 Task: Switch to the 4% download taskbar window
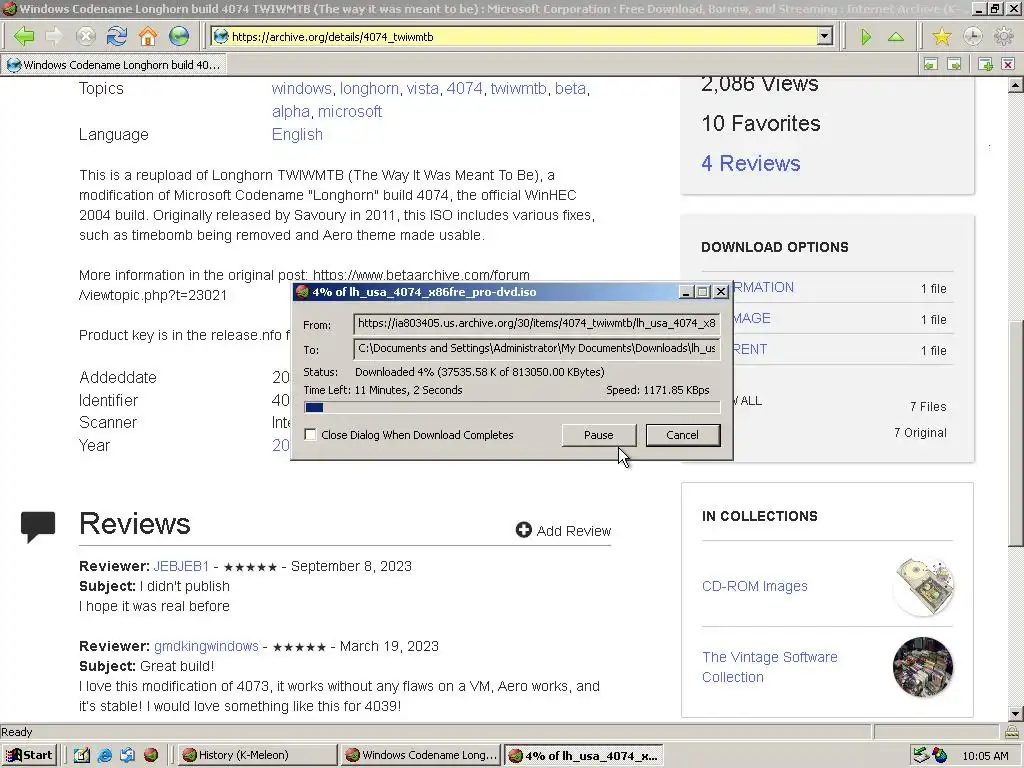584,755
